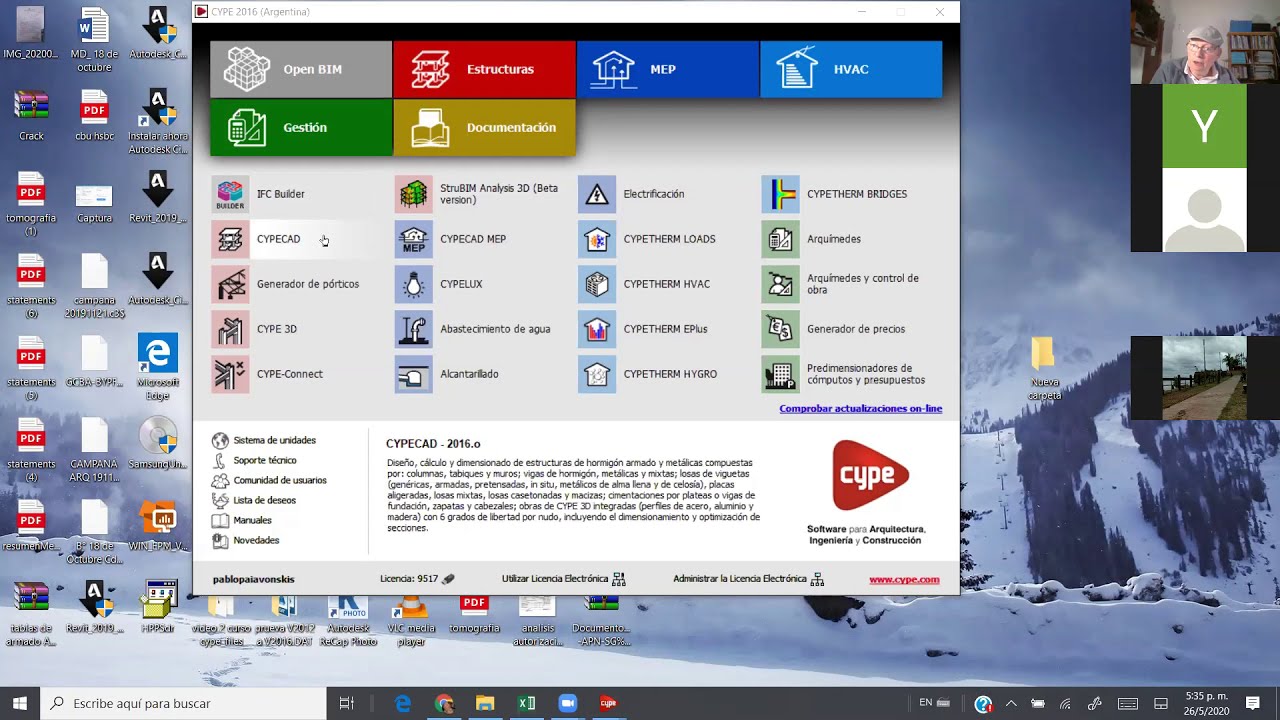The height and width of the screenshot is (720, 1280).
Task: Click the CYPE taskbar app icon
Action: pos(608,703)
